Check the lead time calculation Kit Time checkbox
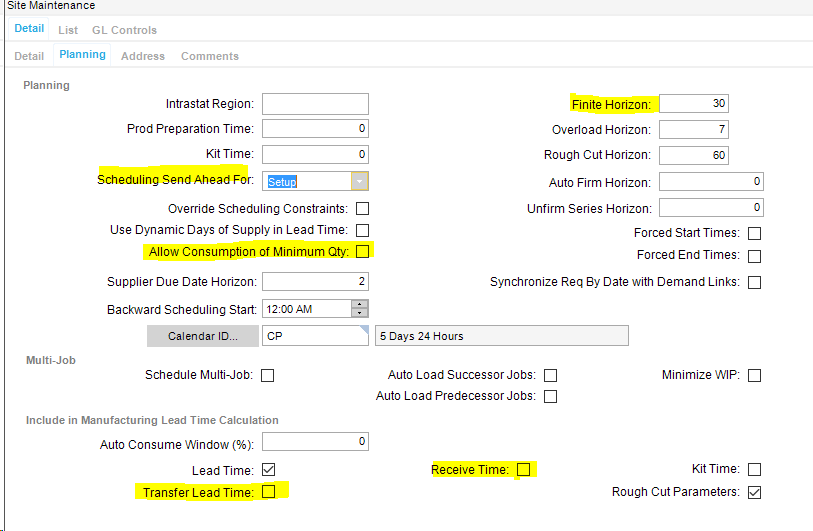 click(754, 470)
